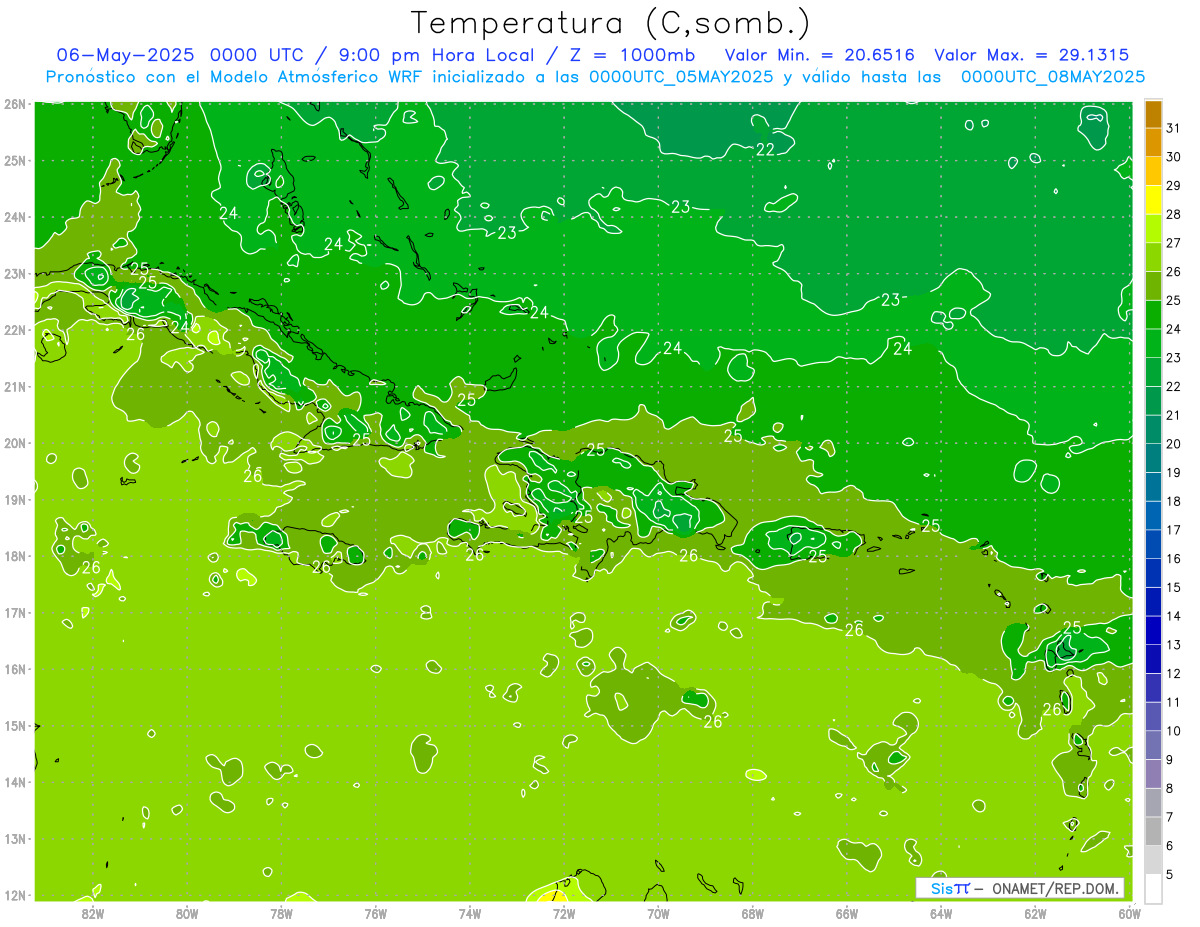
Task: Click the color bar value 5
Action: 1171,875
